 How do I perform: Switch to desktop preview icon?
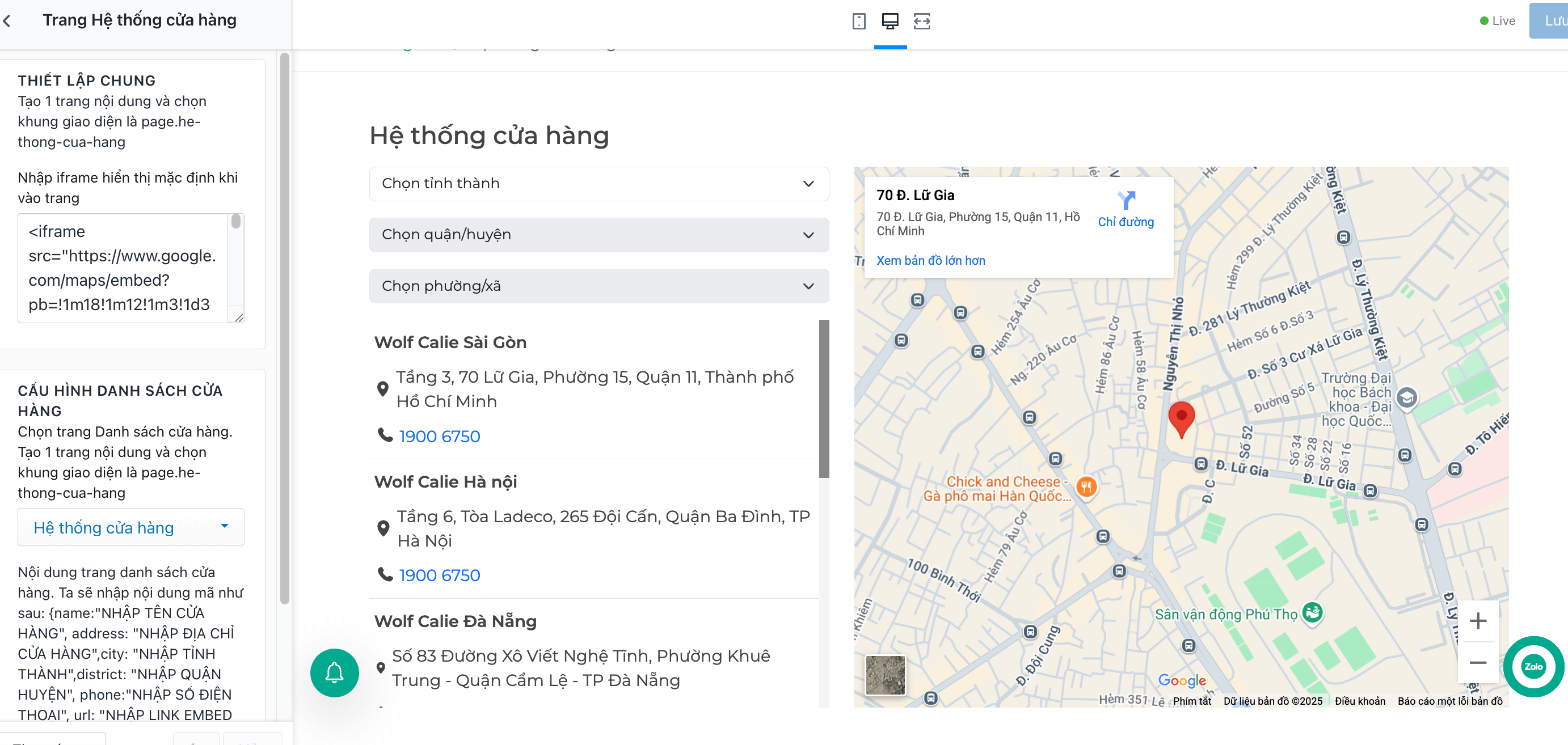890,22
